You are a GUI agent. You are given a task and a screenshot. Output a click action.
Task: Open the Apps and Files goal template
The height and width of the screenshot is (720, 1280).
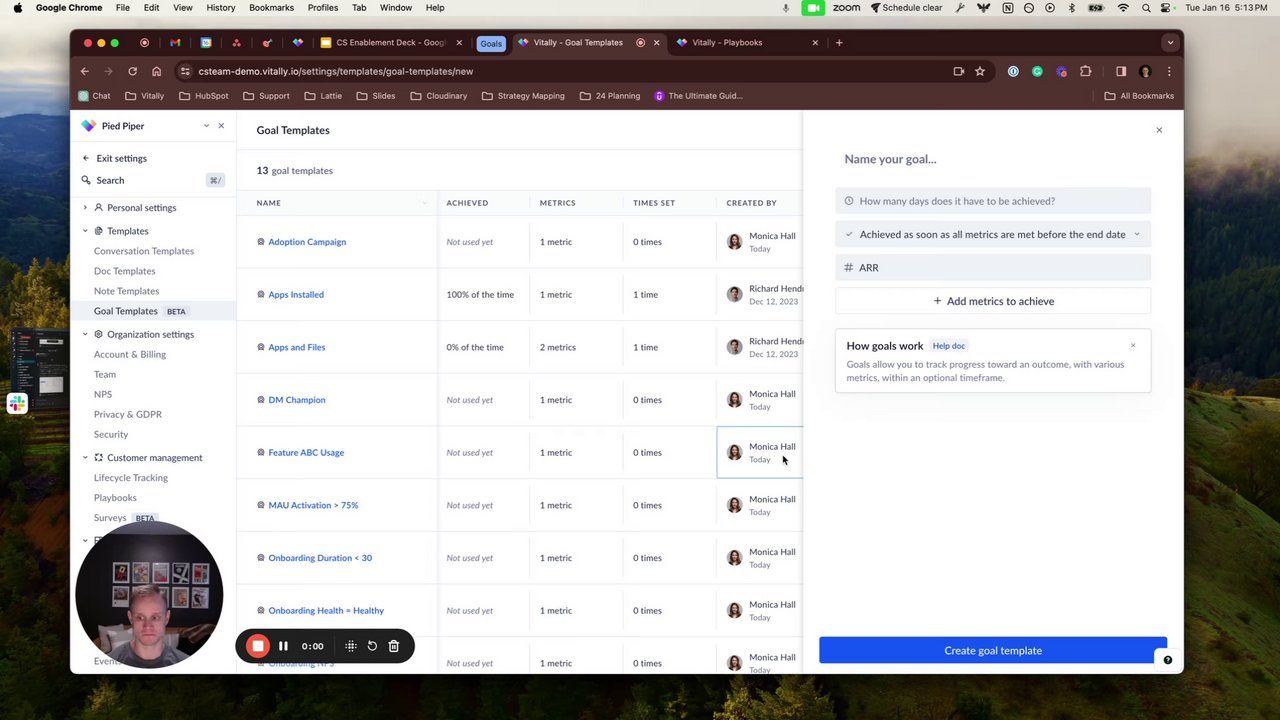[297, 347]
